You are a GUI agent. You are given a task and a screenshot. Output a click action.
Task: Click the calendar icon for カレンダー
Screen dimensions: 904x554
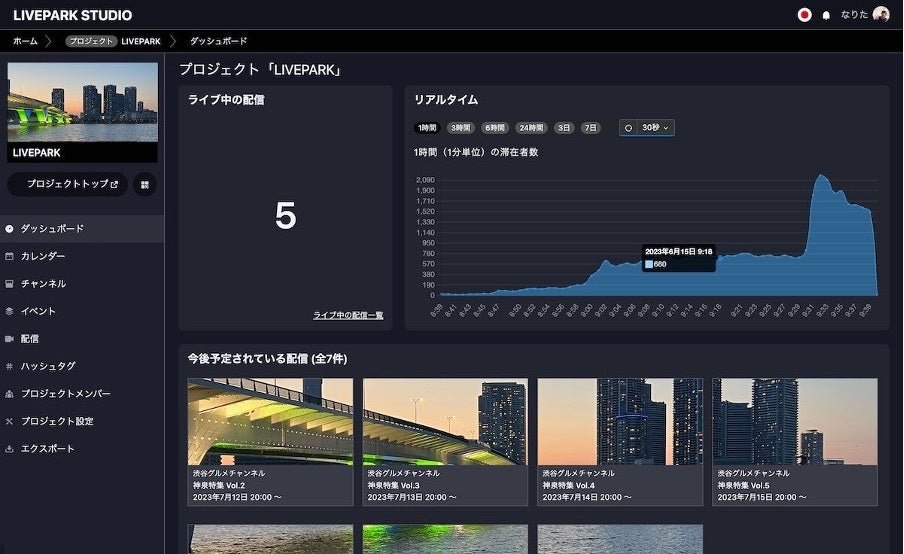tap(9, 256)
